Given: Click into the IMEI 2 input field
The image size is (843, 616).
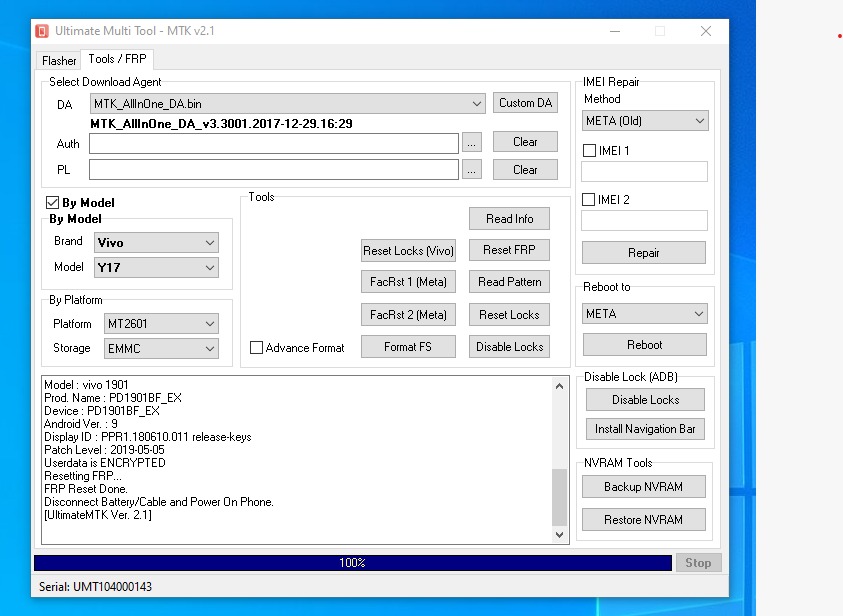Looking at the screenshot, I should (644, 220).
